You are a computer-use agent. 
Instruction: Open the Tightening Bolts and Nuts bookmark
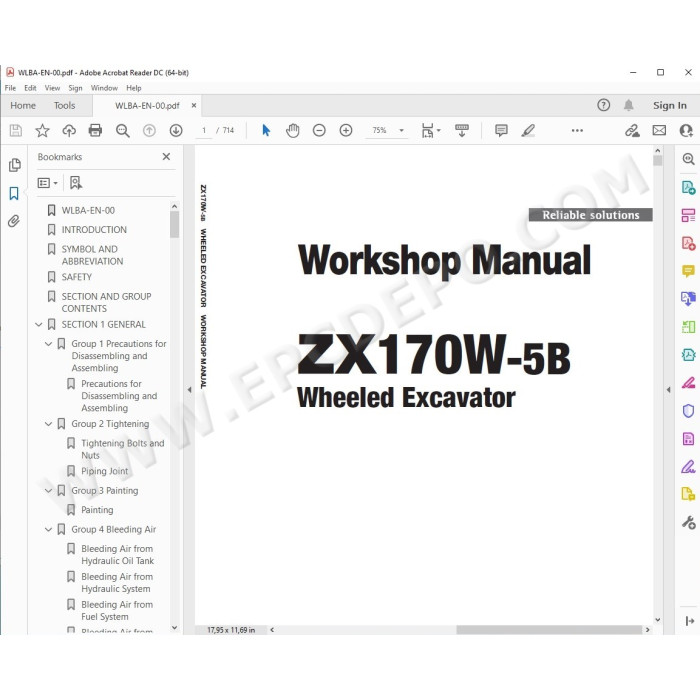tap(123, 449)
